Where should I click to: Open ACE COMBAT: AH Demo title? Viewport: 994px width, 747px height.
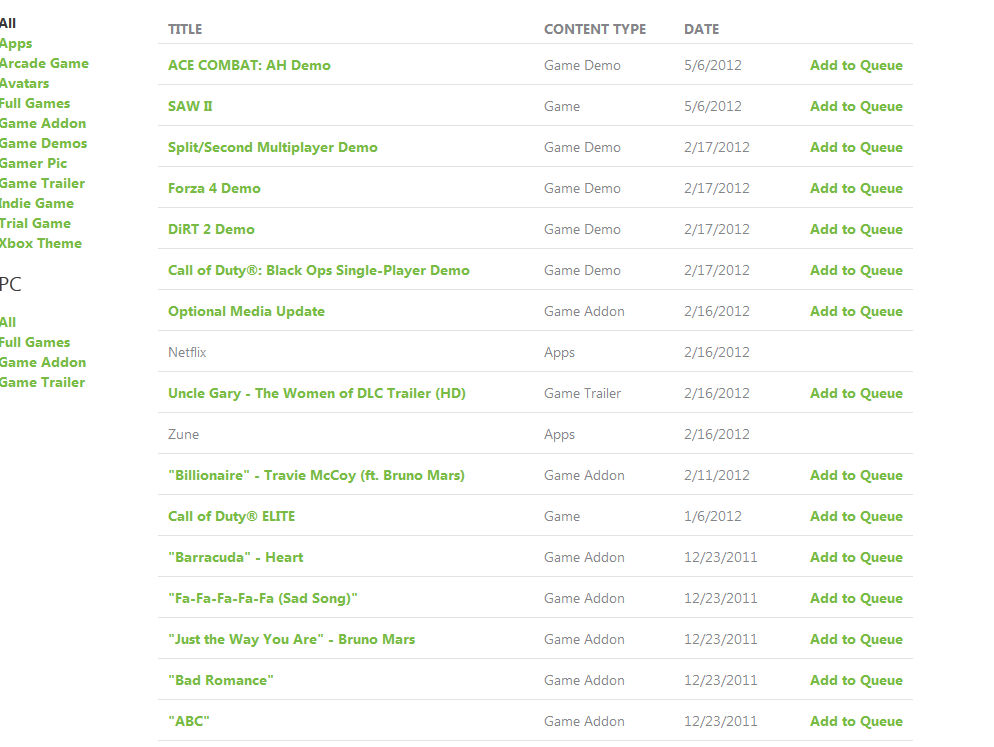click(249, 65)
